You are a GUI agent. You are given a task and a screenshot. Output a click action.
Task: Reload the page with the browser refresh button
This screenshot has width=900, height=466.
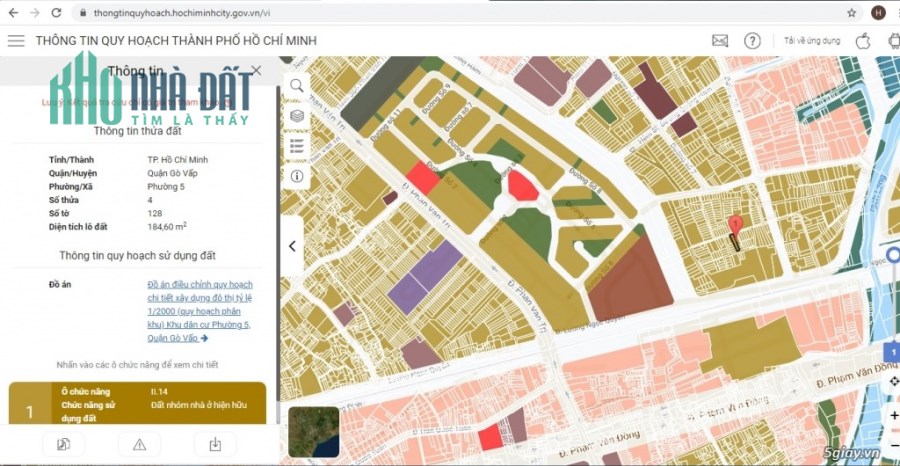click(x=57, y=13)
